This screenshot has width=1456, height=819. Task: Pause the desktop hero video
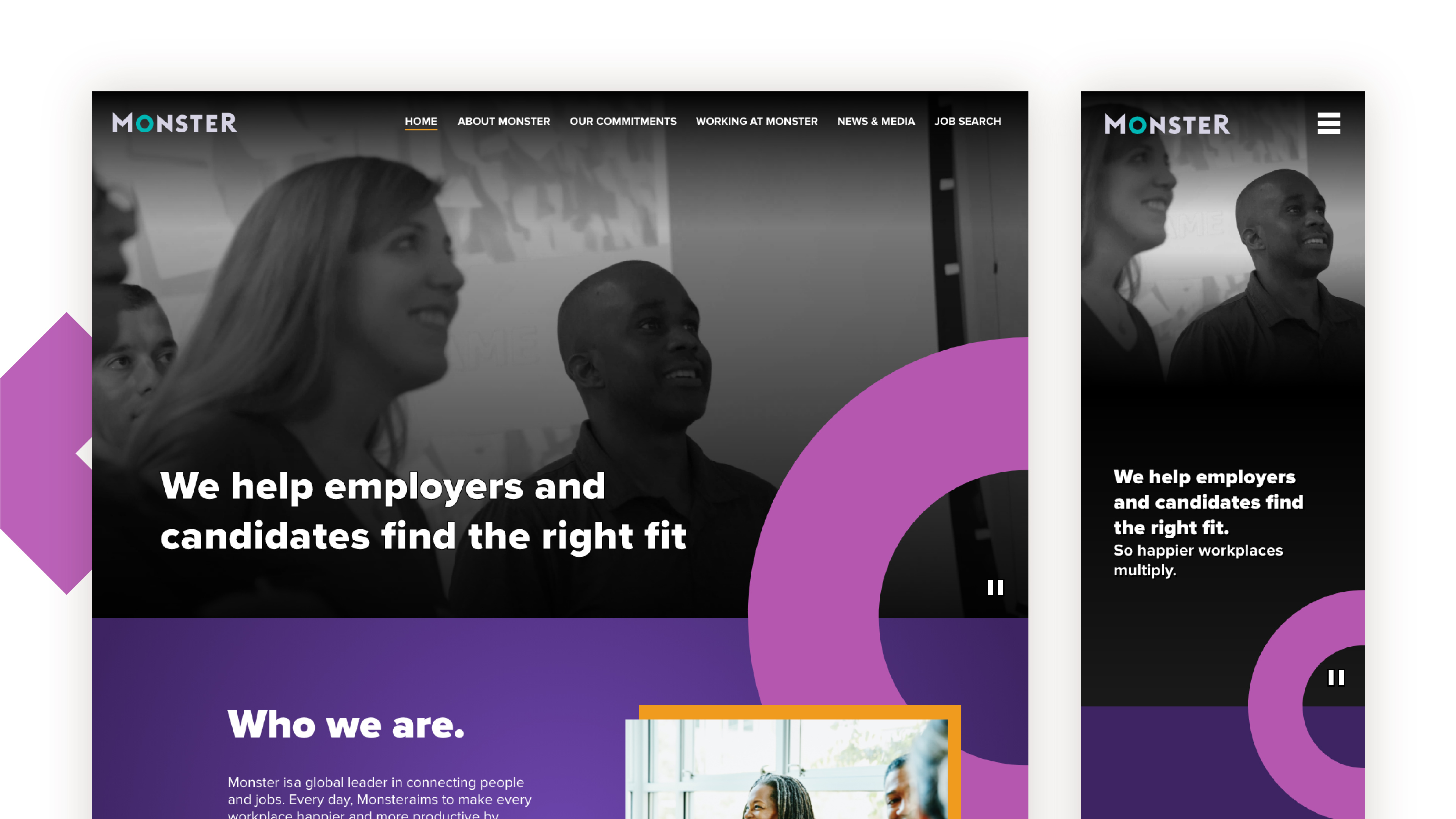[x=995, y=587]
